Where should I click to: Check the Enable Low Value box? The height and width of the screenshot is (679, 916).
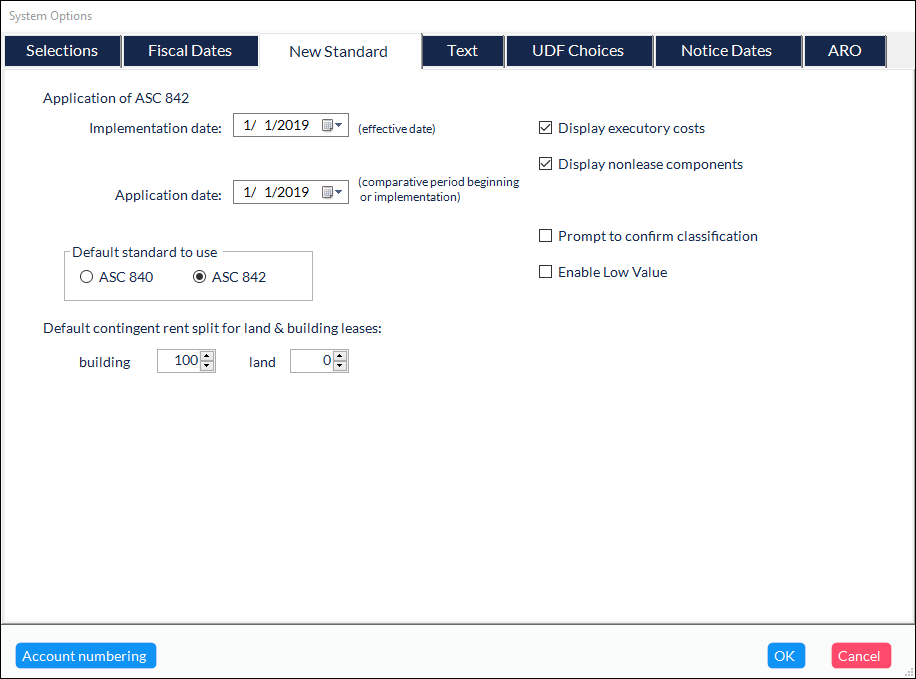(545, 272)
